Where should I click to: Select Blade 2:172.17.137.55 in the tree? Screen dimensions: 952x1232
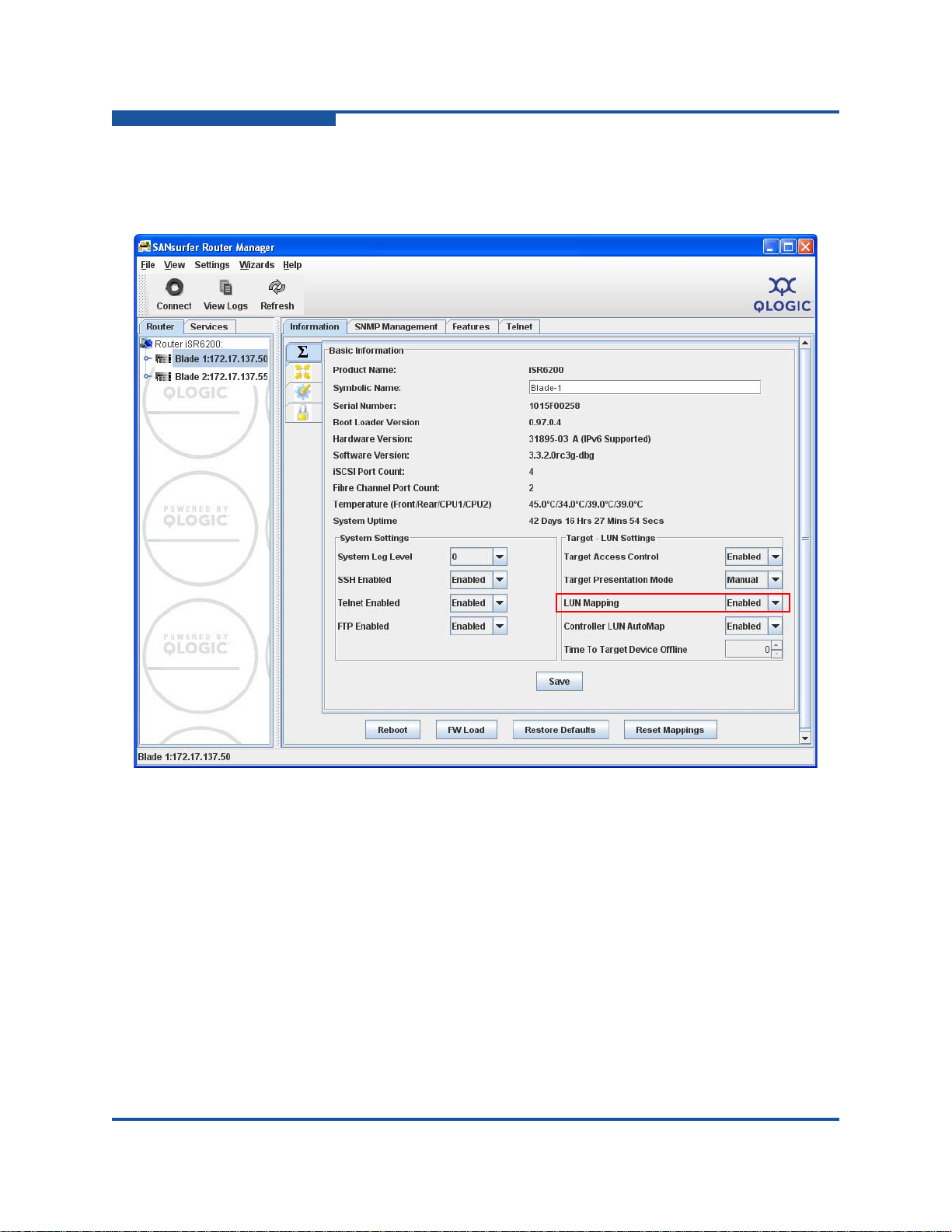221,377
